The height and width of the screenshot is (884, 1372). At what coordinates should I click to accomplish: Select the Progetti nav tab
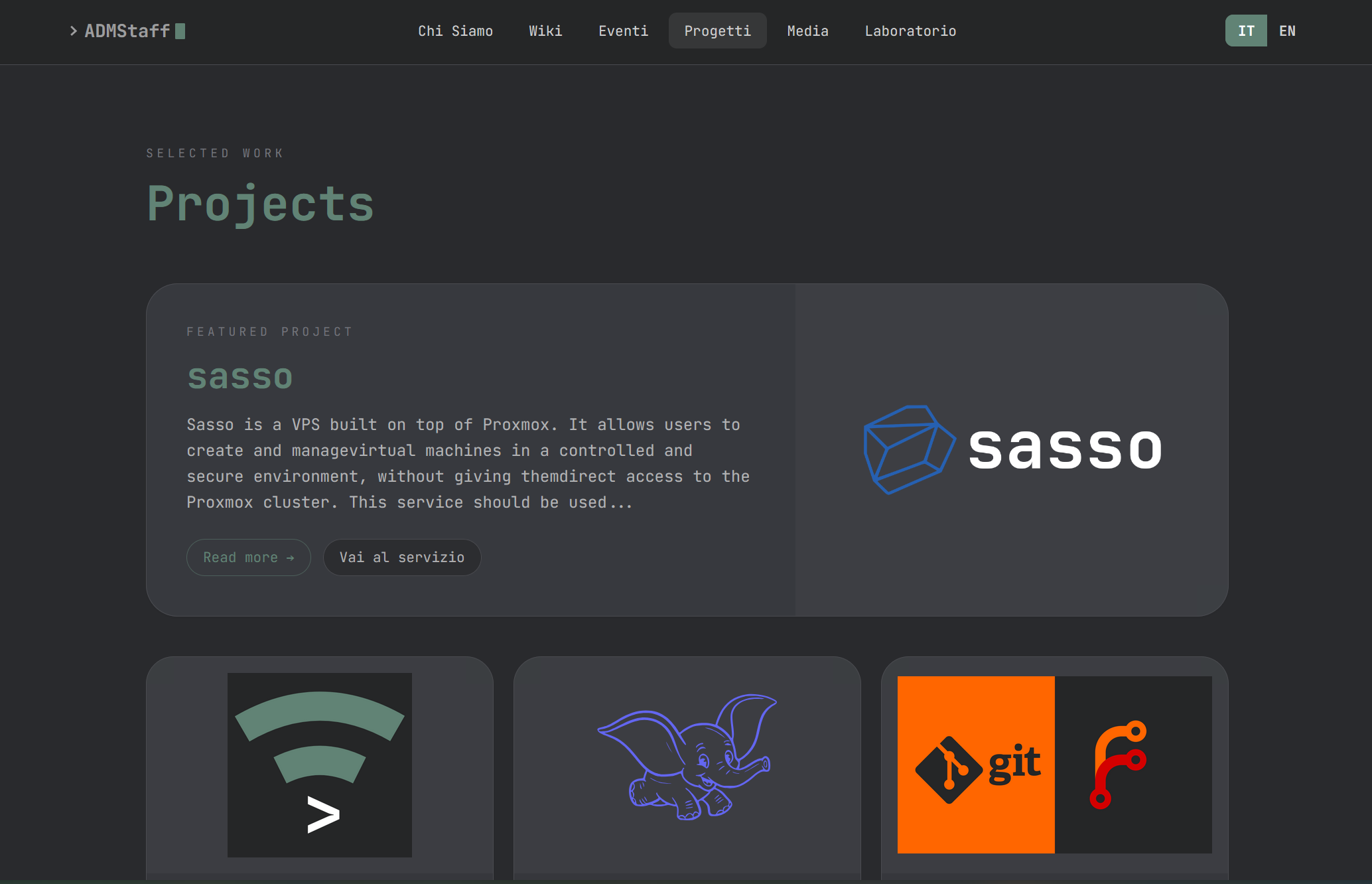717,31
